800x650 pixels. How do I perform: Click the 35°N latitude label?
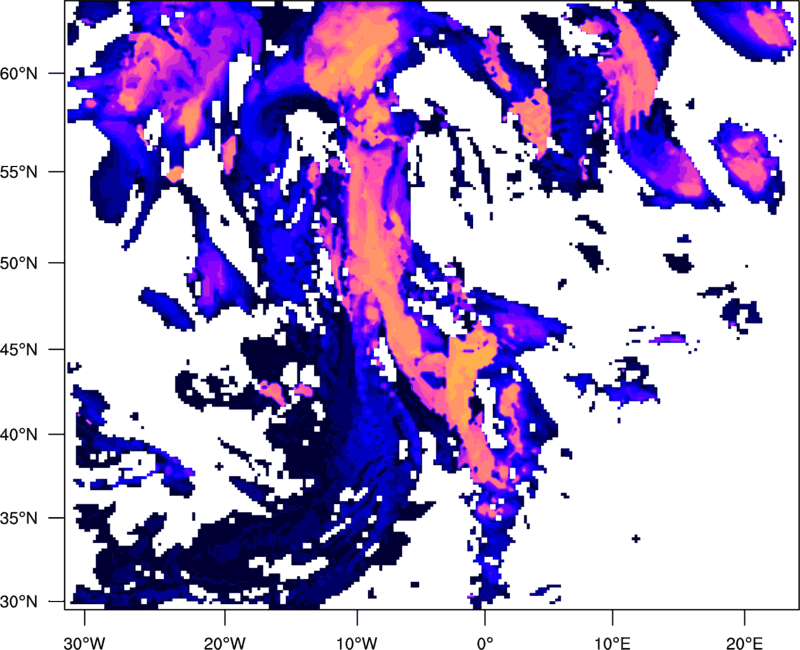coord(19,518)
